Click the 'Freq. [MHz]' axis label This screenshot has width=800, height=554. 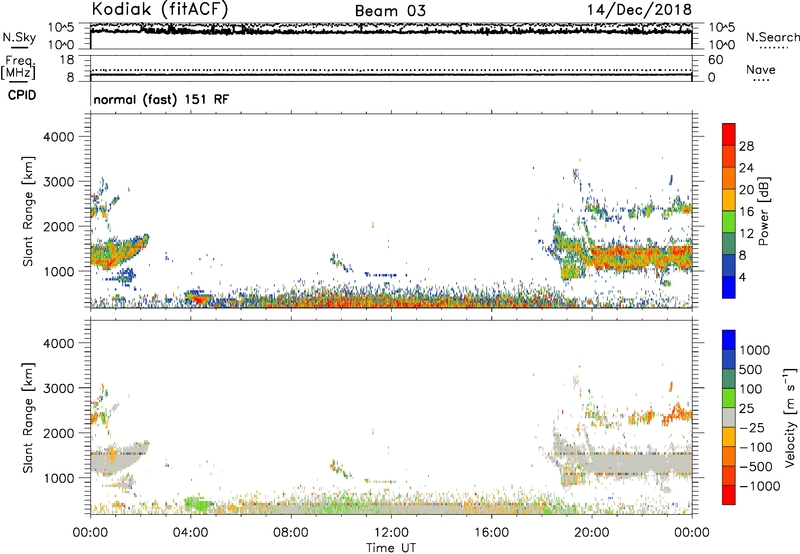(x=18, y=68)
